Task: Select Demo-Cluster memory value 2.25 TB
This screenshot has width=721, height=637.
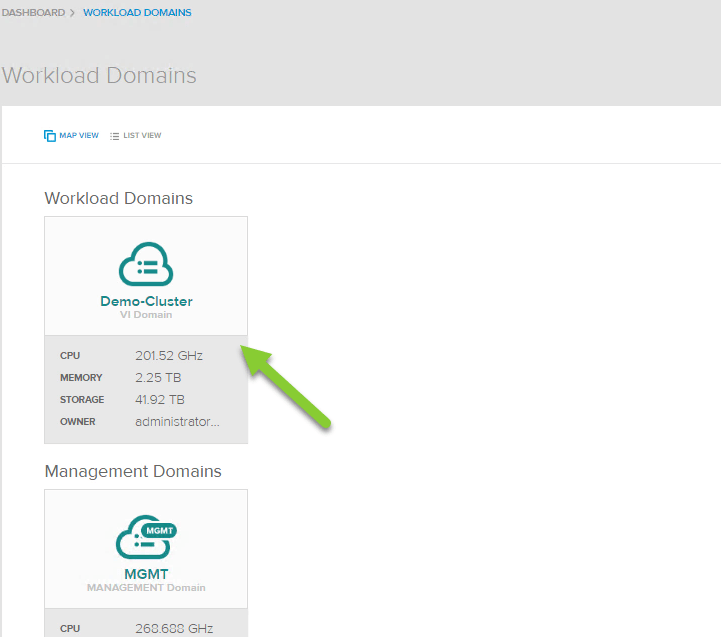Action: [160, 378]
